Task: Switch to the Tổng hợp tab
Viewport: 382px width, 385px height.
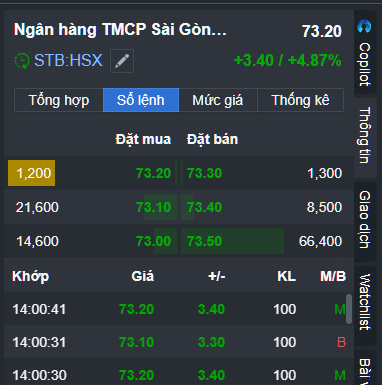Action: click(x=59, y=100)
